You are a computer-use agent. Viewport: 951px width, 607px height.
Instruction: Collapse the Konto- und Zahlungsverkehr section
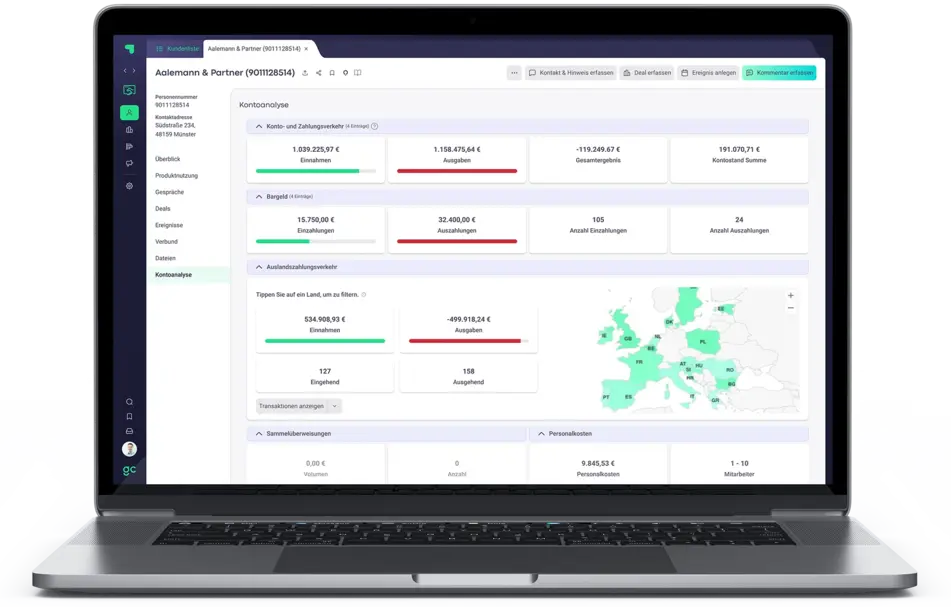259,127
